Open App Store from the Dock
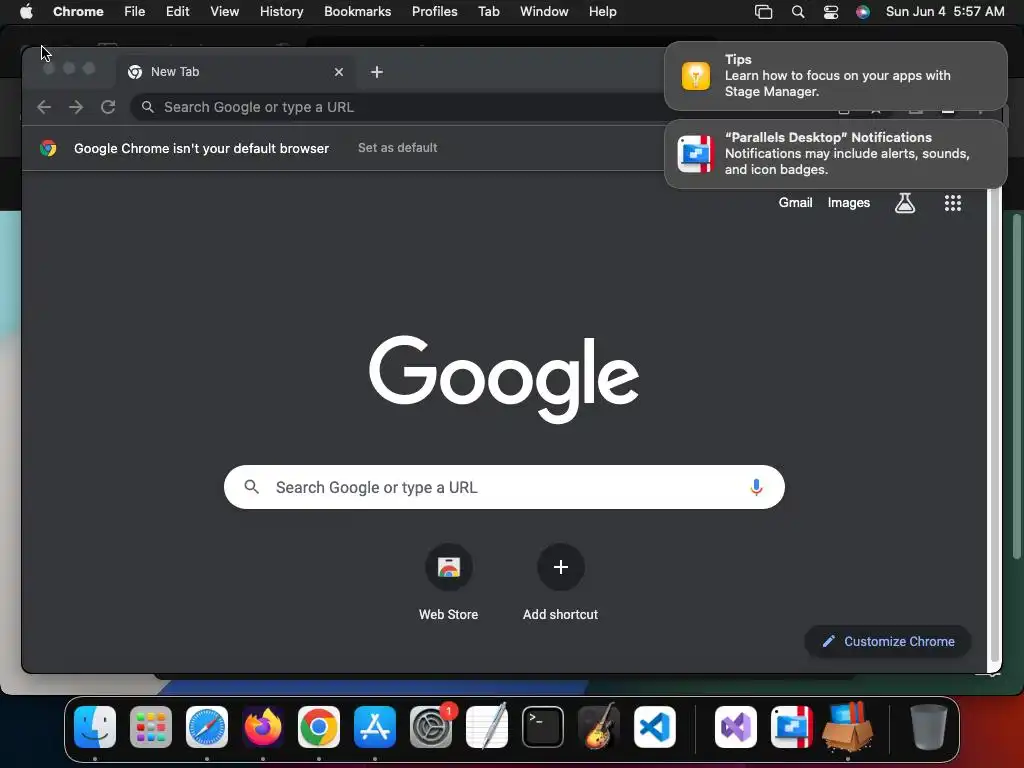 point(375,727)
